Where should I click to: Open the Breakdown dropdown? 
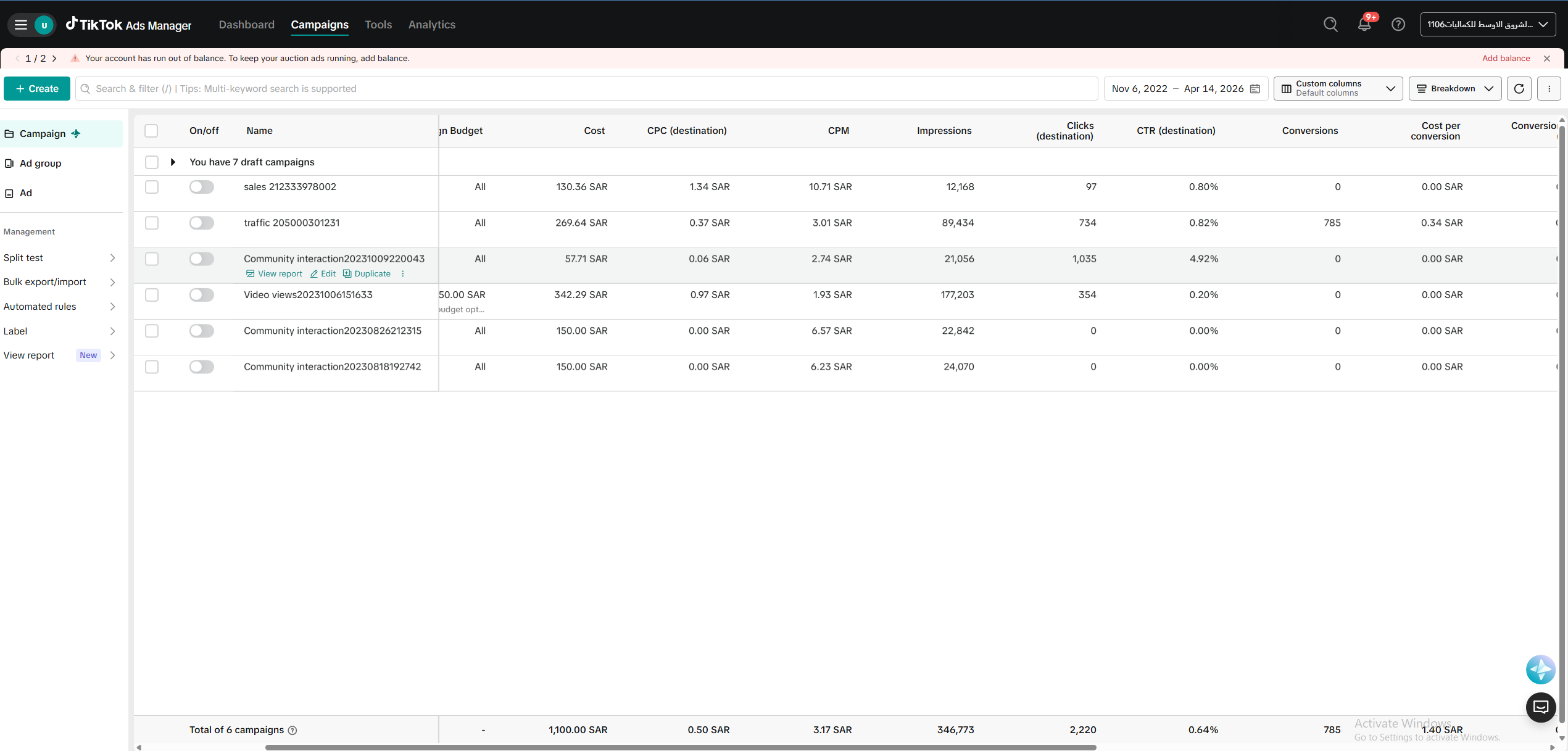tap(1454, 89)
